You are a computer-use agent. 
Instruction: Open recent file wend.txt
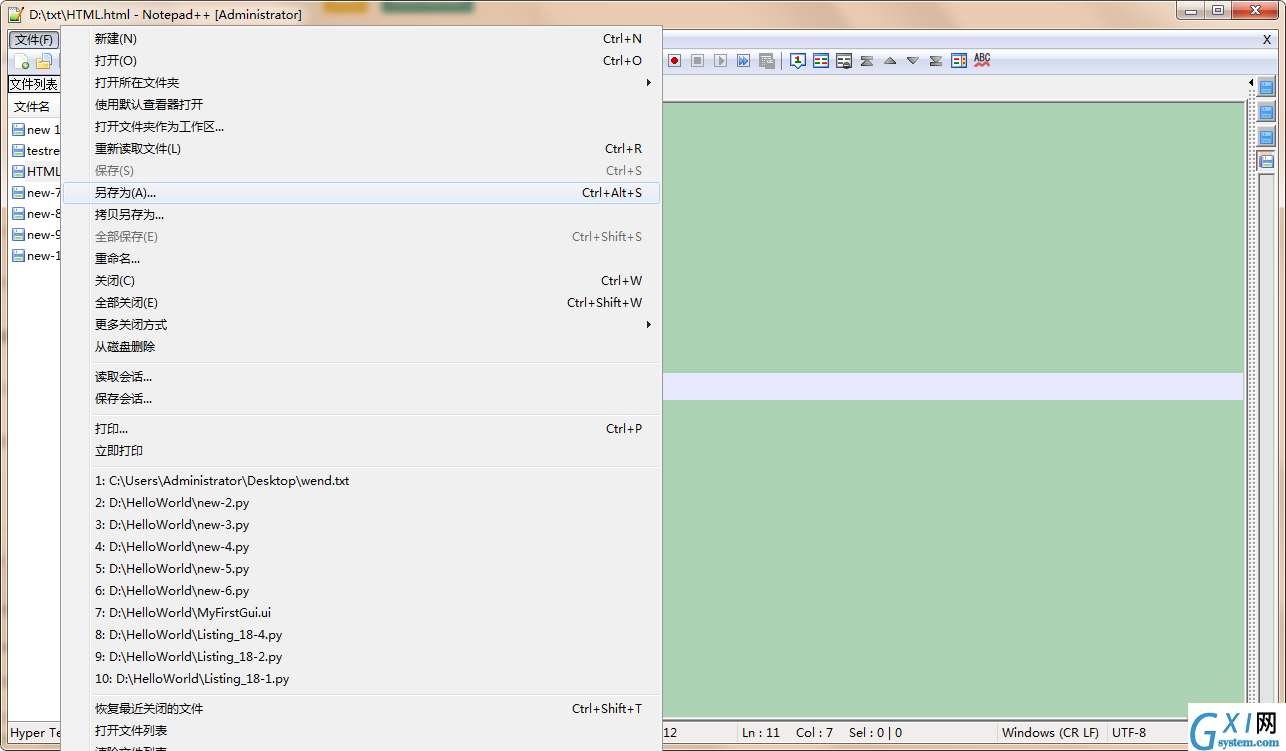[361, 481]
